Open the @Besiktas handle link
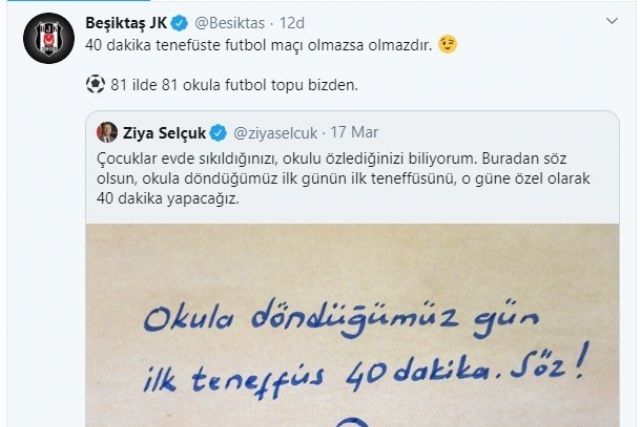 pos(229,23)
